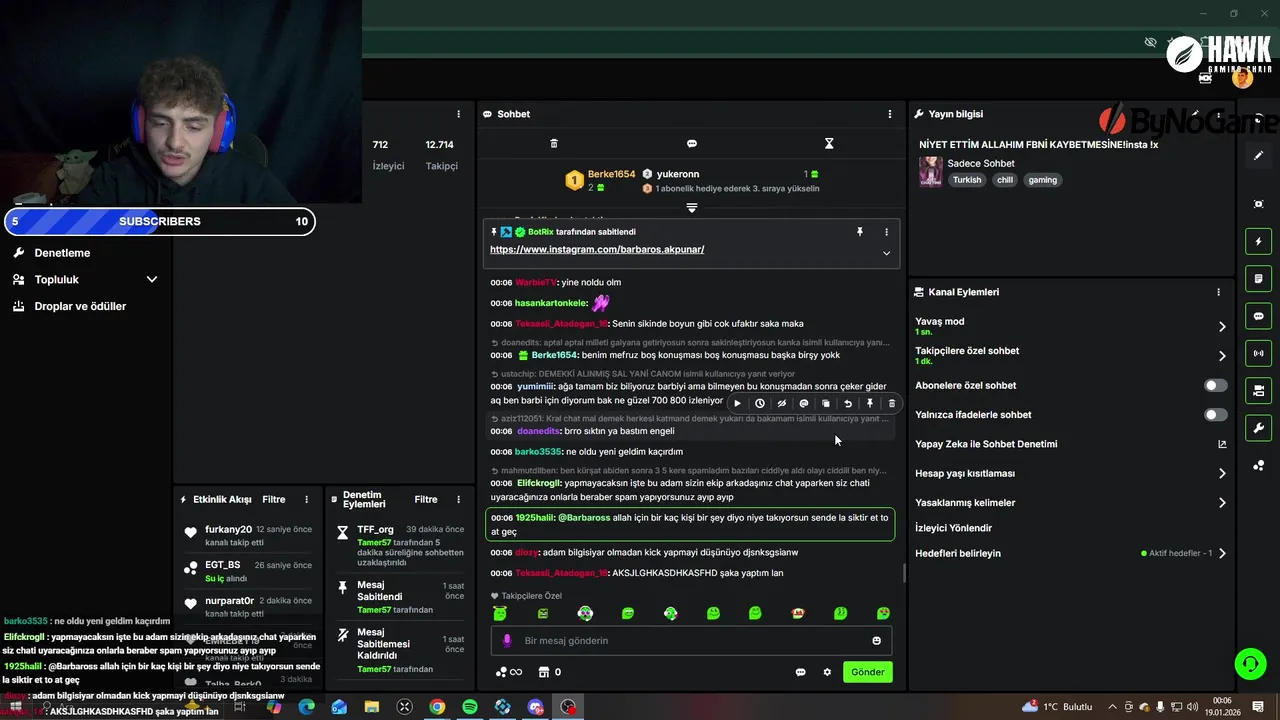Unpin the BotRix pinned message via pin icon
Image resolution: width=1280 pixels, height=720 pixels.
tap(859, 232)
